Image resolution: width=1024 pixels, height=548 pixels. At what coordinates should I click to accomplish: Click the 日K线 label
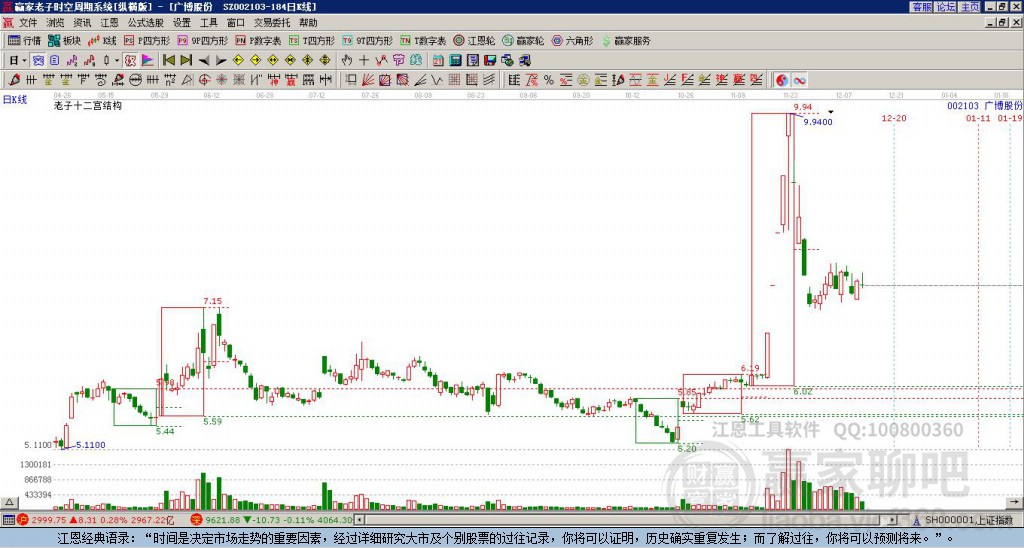click(x=15, y=100)
